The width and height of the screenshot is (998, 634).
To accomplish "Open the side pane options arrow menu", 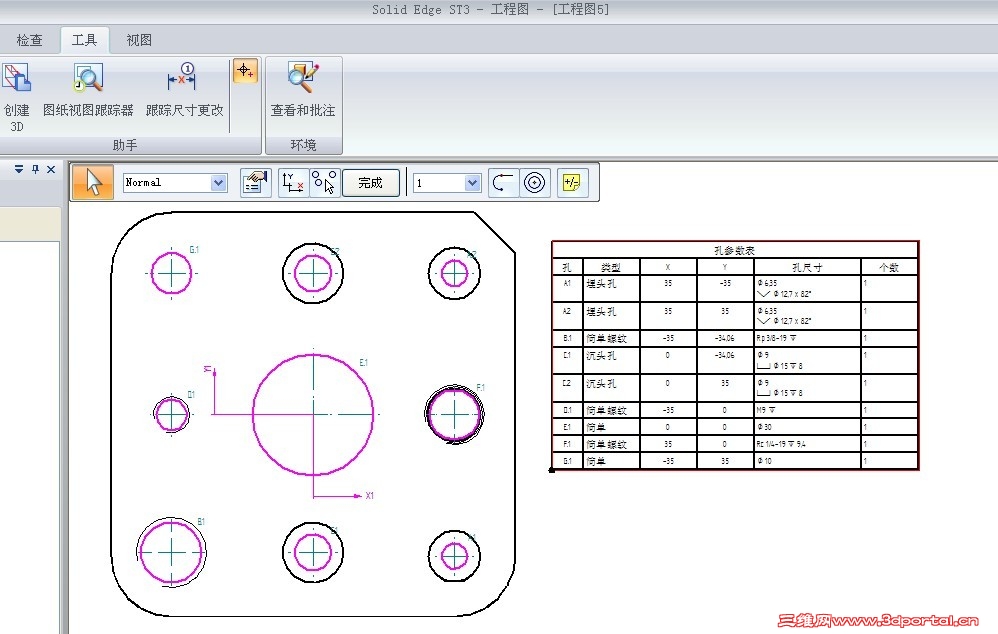I will 19,169.
